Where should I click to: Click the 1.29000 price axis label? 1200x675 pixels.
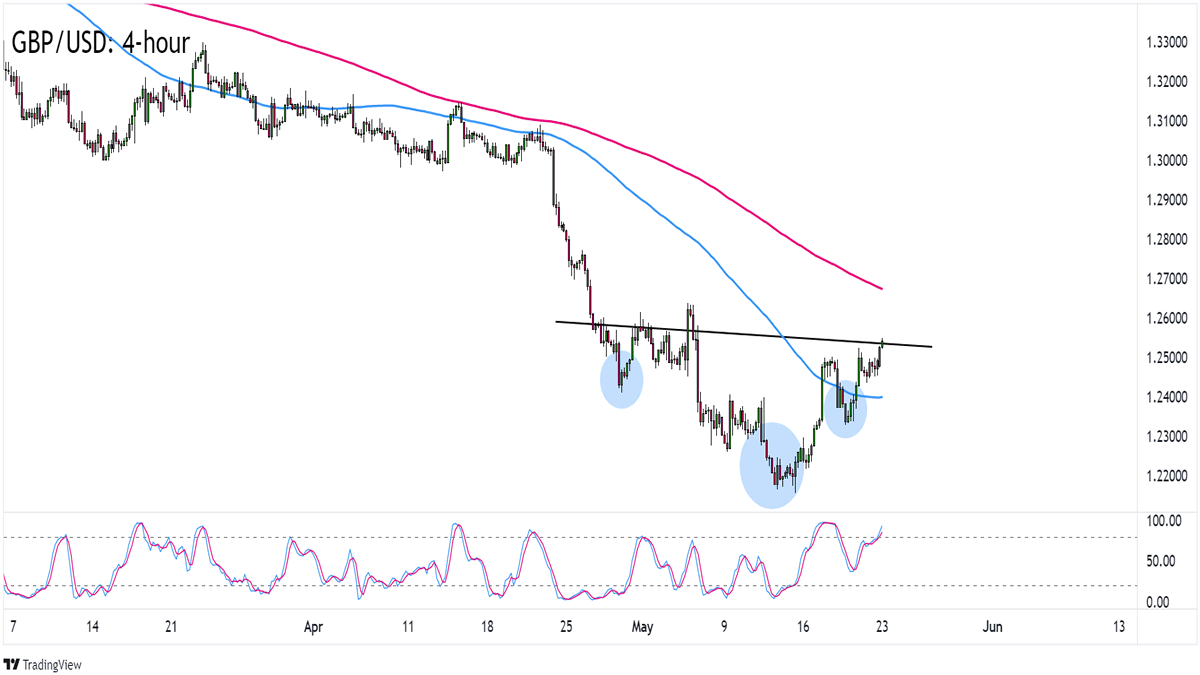1168,201
